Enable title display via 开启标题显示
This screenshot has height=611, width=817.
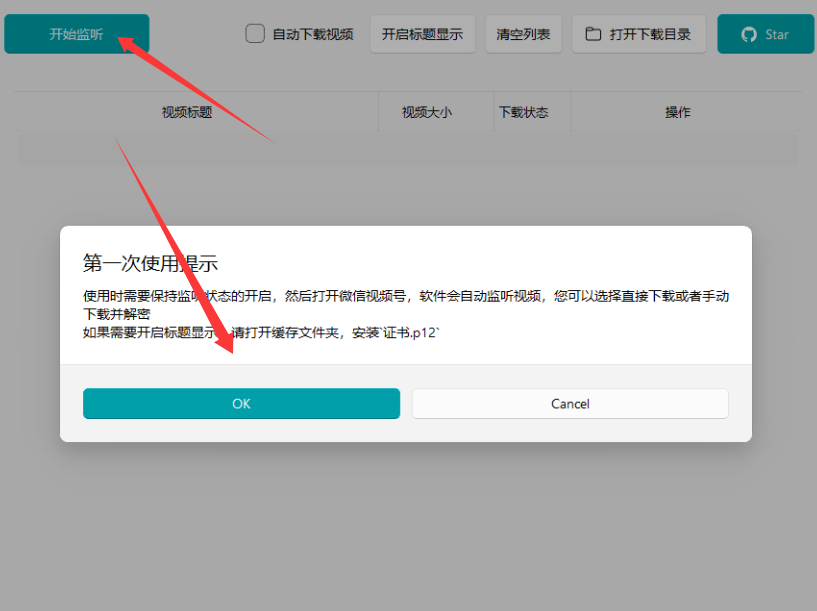422,34
